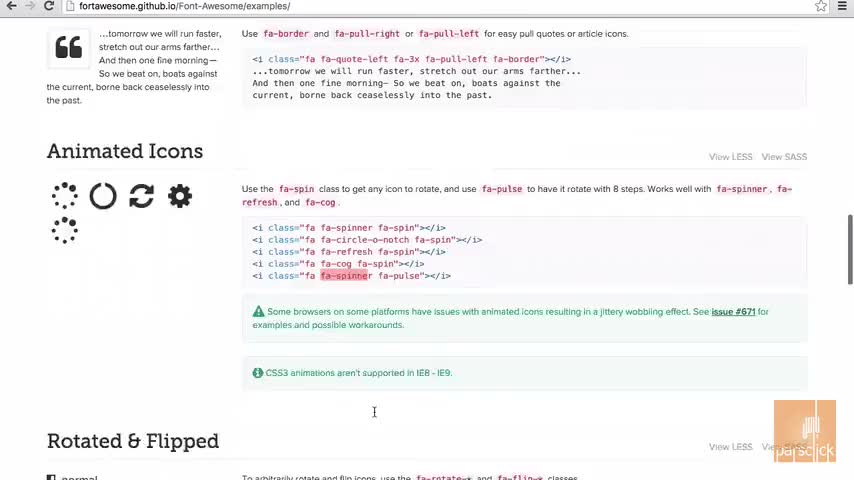
Task: Focus the address bar URL field
Action: 436,6
